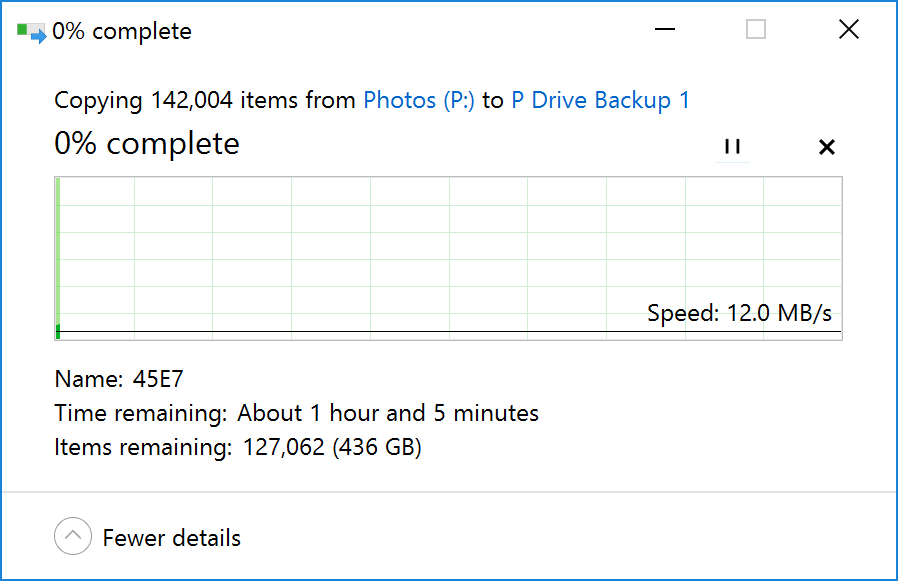898x581 pixels.
Task: Click the black speed line in graph
Action: pyautogui.click(x=450, y=331)
